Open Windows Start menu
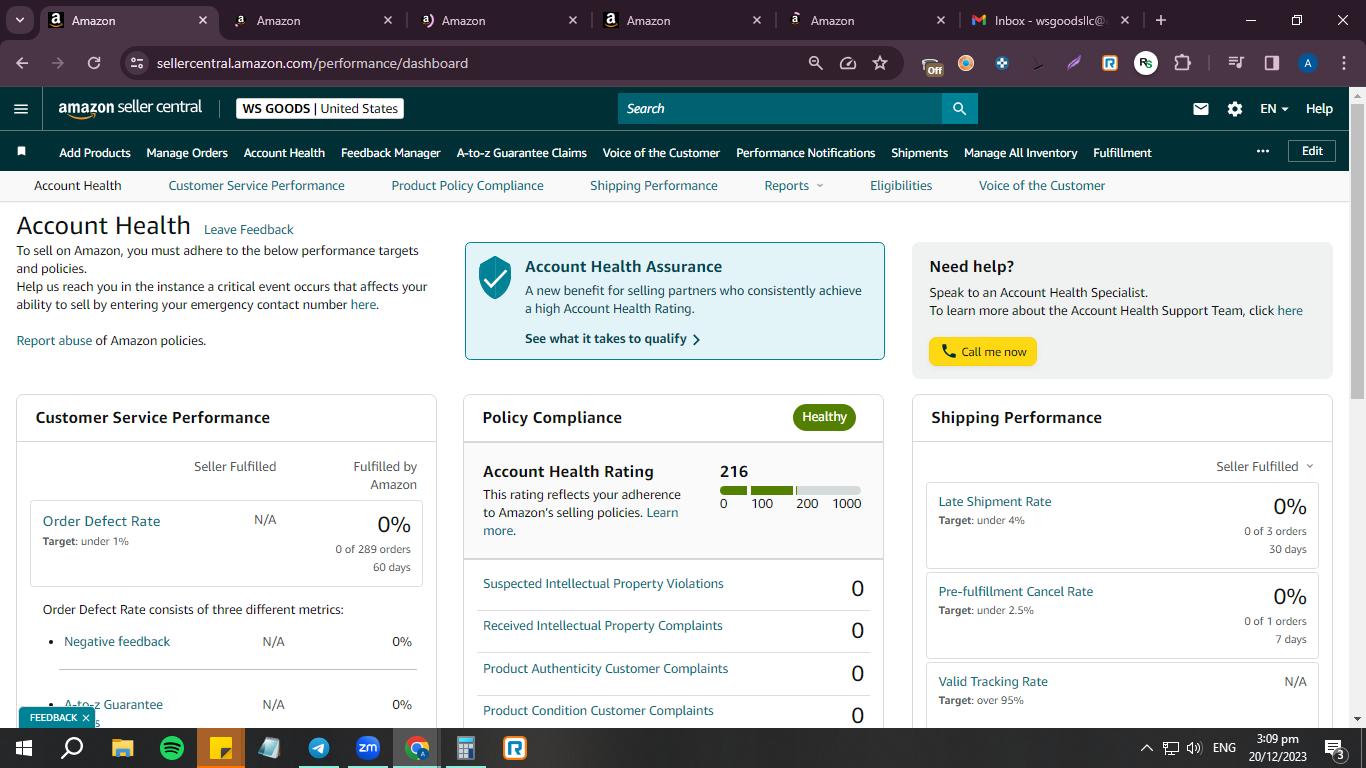 23,748
